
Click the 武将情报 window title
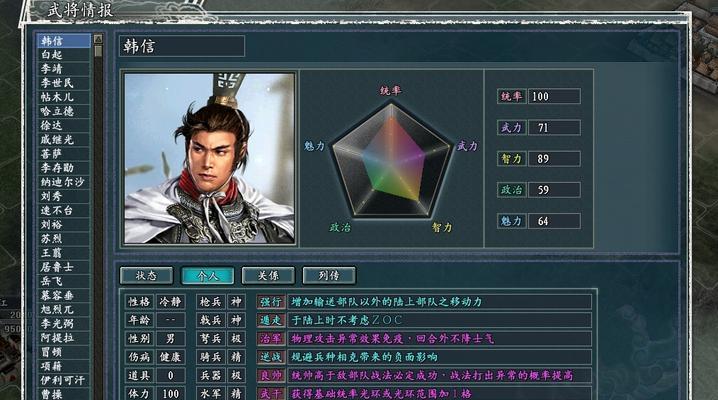pyautogui.click(x=81, y=9)
